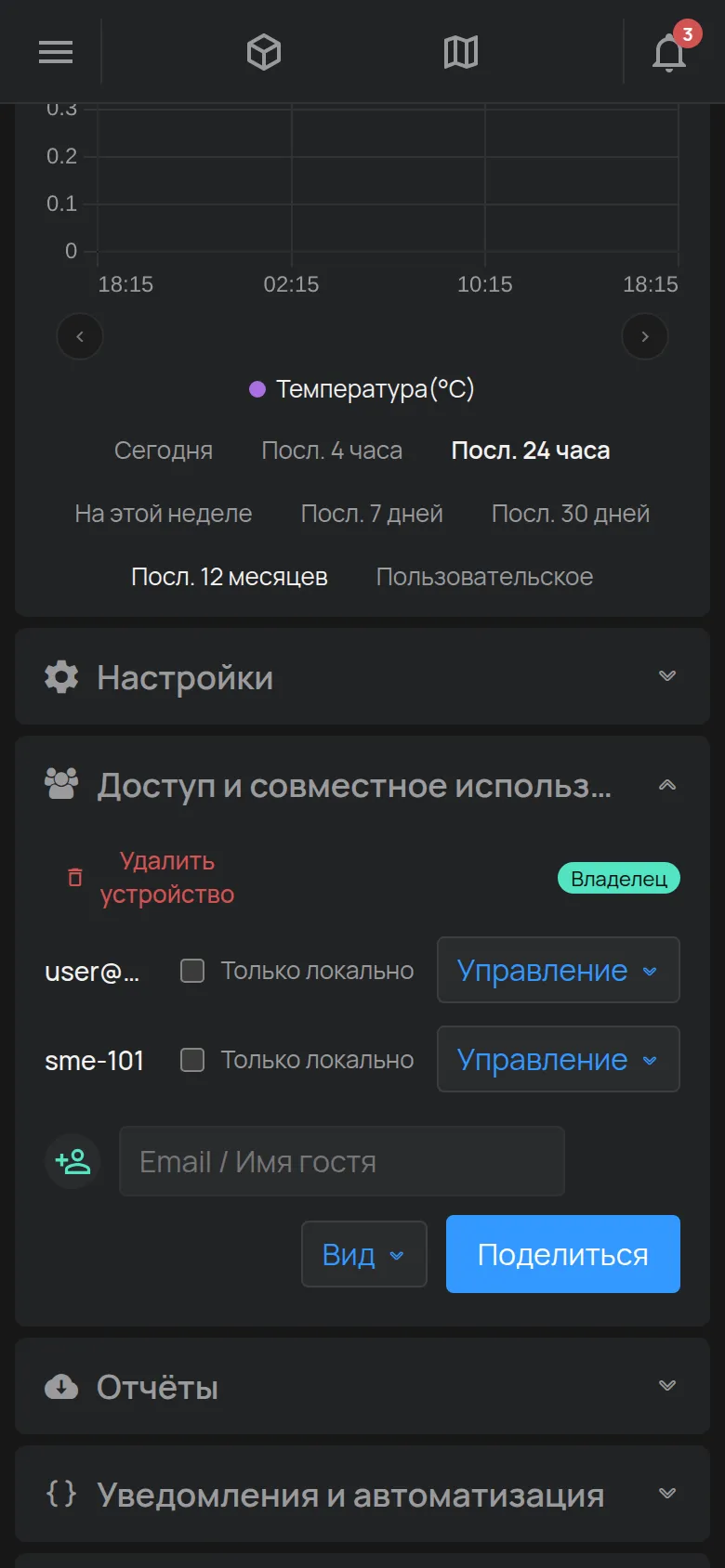Click the sme-101 shared user name
This screenshot has height=1568, width=725.
tap(95, 1061)
